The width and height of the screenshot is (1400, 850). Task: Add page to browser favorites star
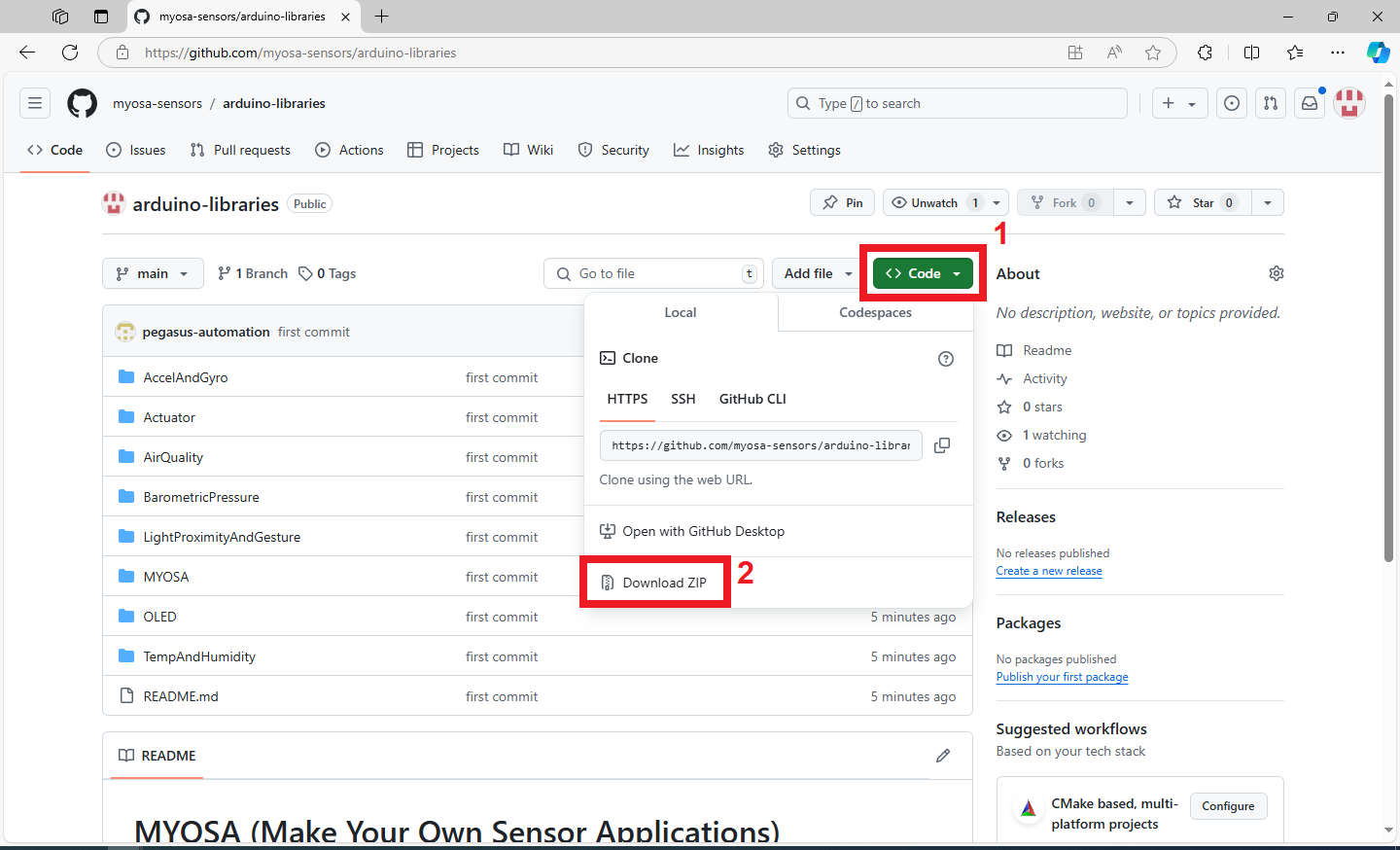coord(1153,53)
